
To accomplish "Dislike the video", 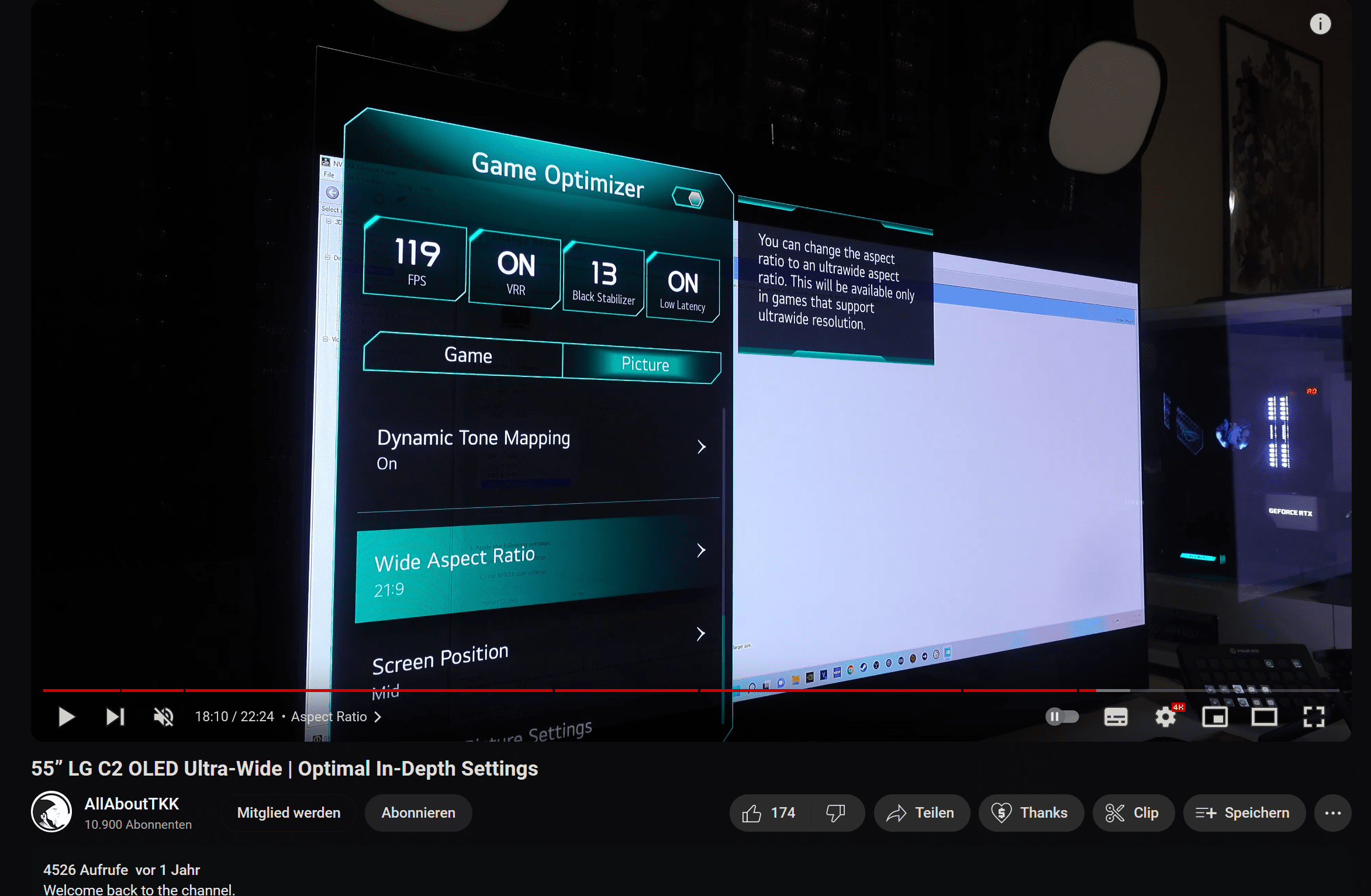I will tap(837, 813).
